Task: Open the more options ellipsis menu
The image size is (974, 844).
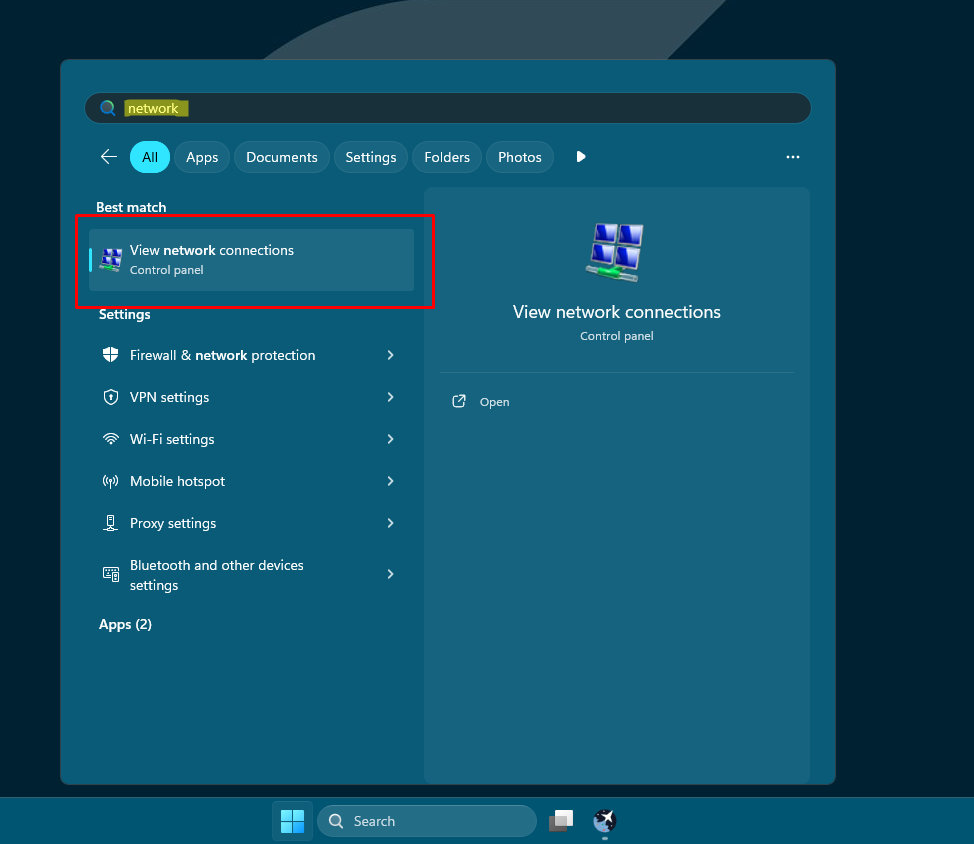Action: point(793,157)
